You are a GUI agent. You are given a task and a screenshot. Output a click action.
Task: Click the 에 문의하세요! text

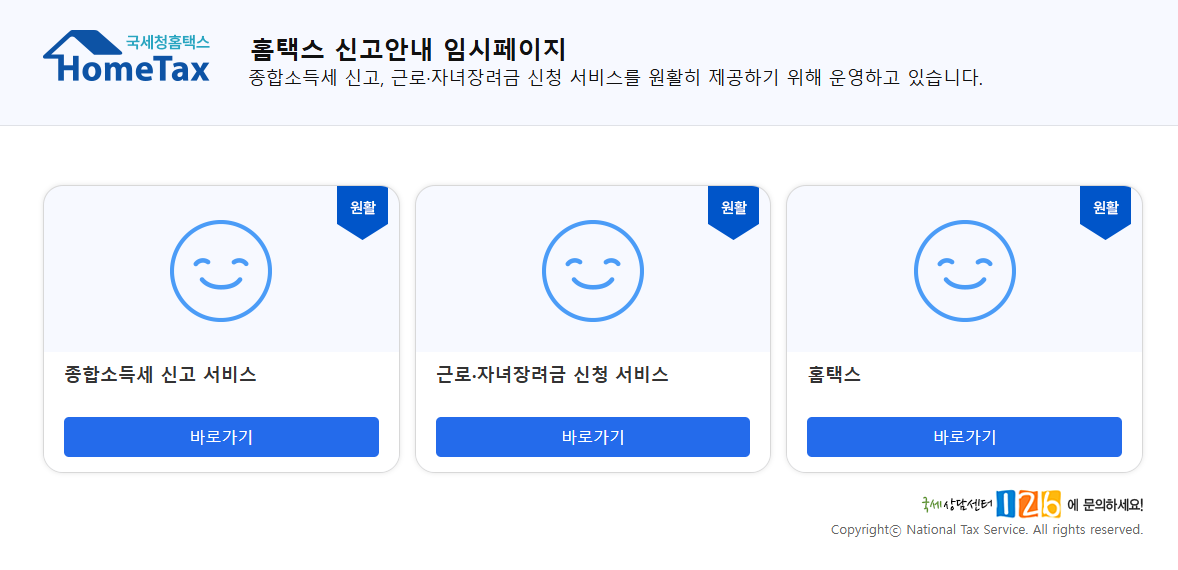click(x=1105, y=505)
